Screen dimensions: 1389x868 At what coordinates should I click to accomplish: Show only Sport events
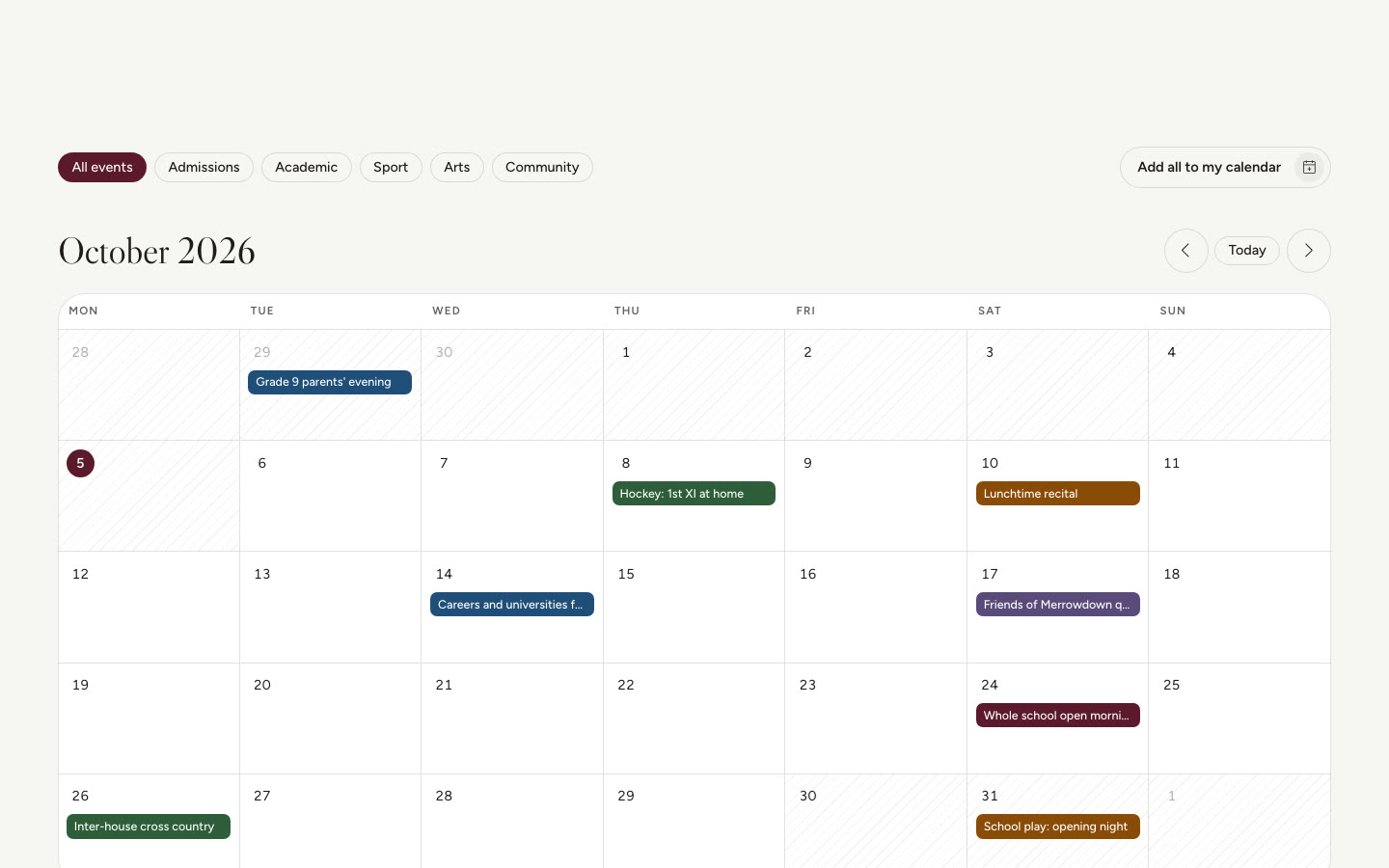coord(391,168)
